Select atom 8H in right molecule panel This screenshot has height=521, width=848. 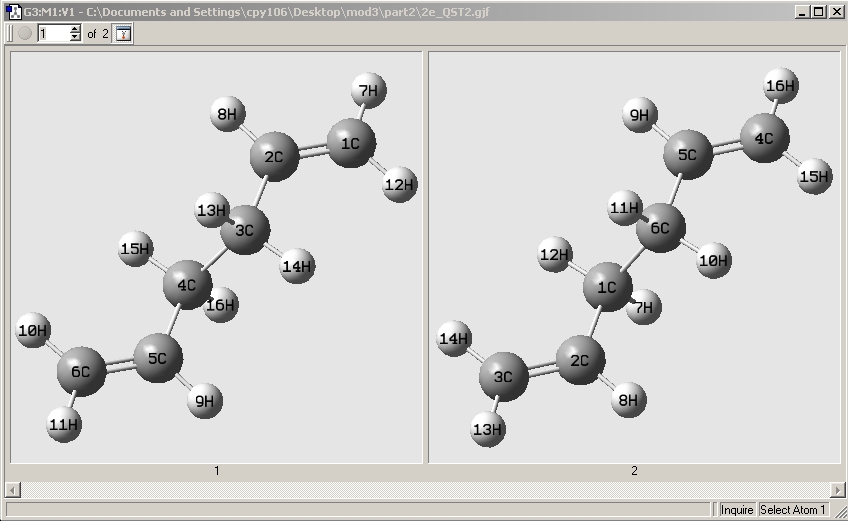[628, 400]
